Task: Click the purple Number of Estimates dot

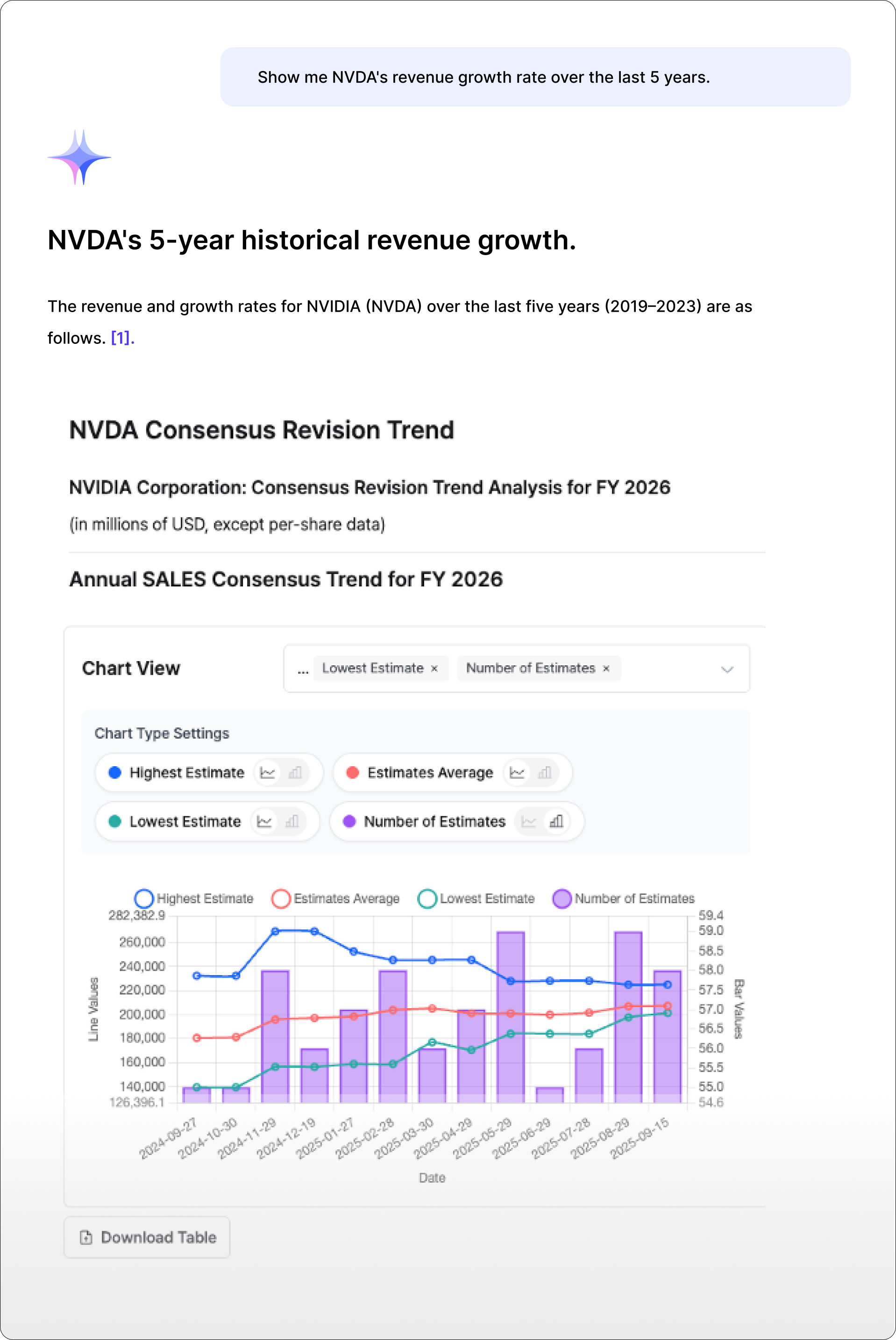Action: click(349, 821)
